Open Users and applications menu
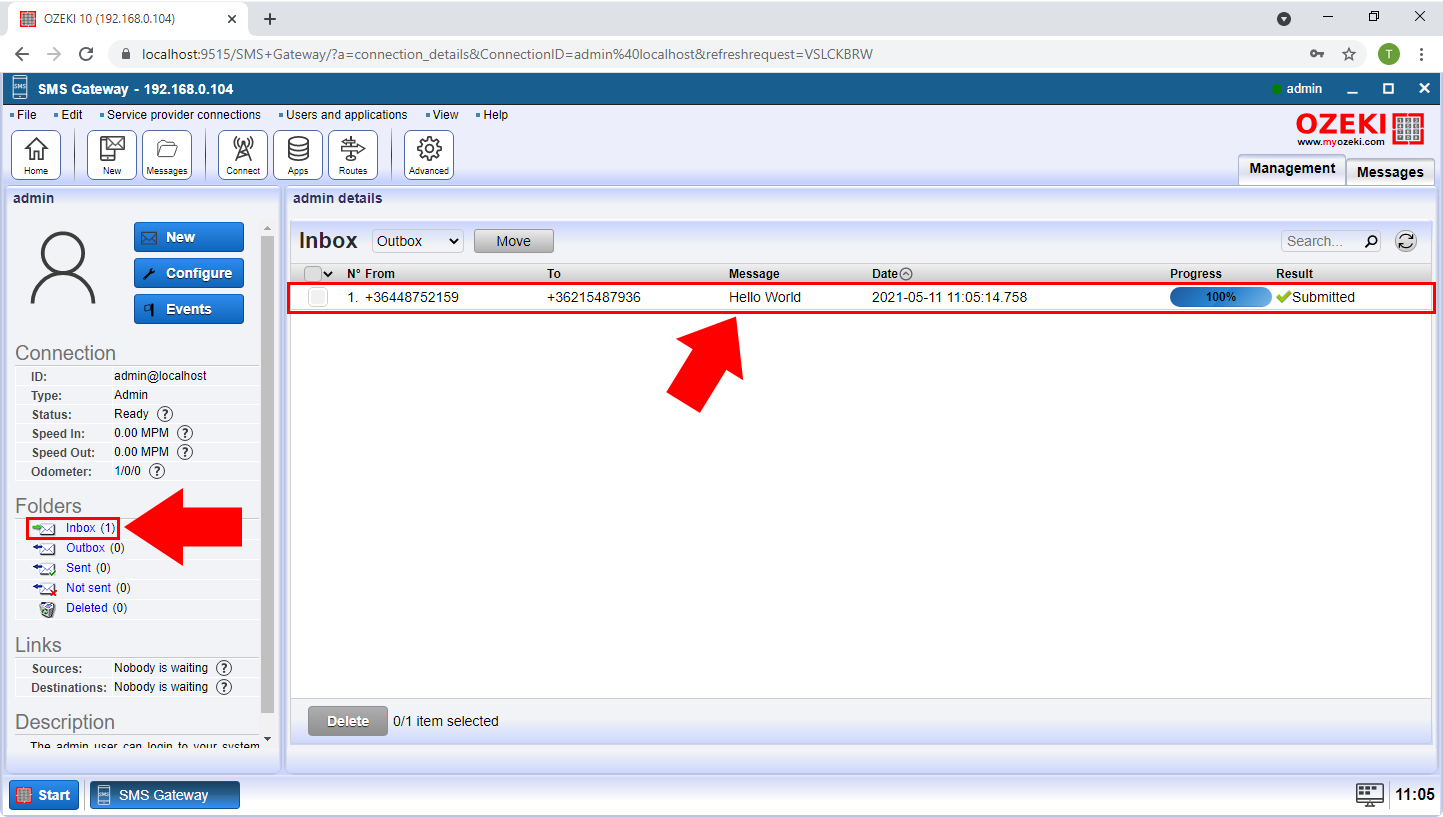Image resolution: width=1443 pixels, height=817 pixels. pyautogui.click(x=347, y=115)
